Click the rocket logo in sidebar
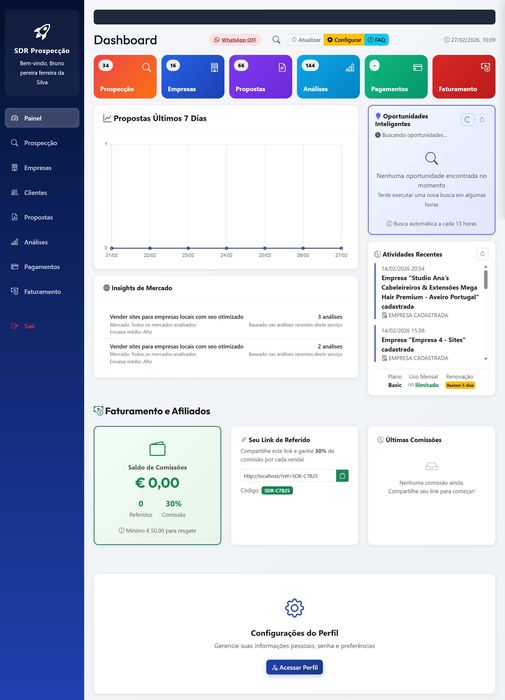 42,32
